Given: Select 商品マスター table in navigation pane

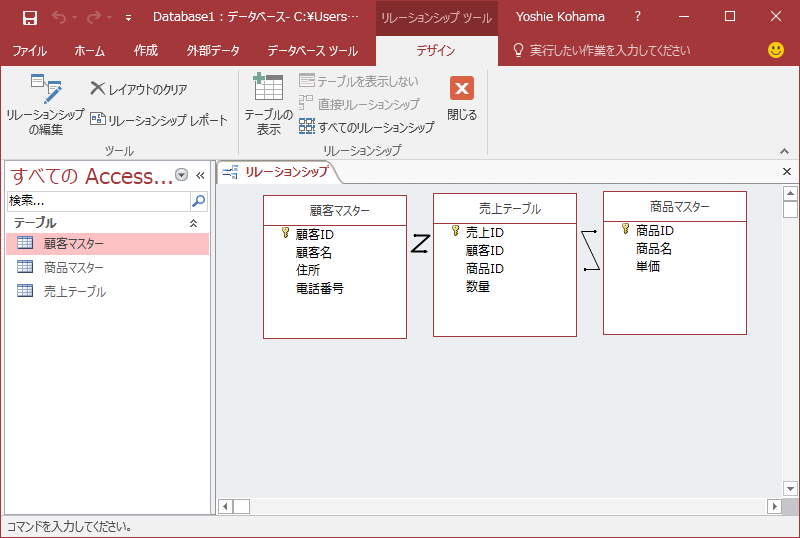Looking at the screenshot, I should pyautogui.click(x=108, y=267).
